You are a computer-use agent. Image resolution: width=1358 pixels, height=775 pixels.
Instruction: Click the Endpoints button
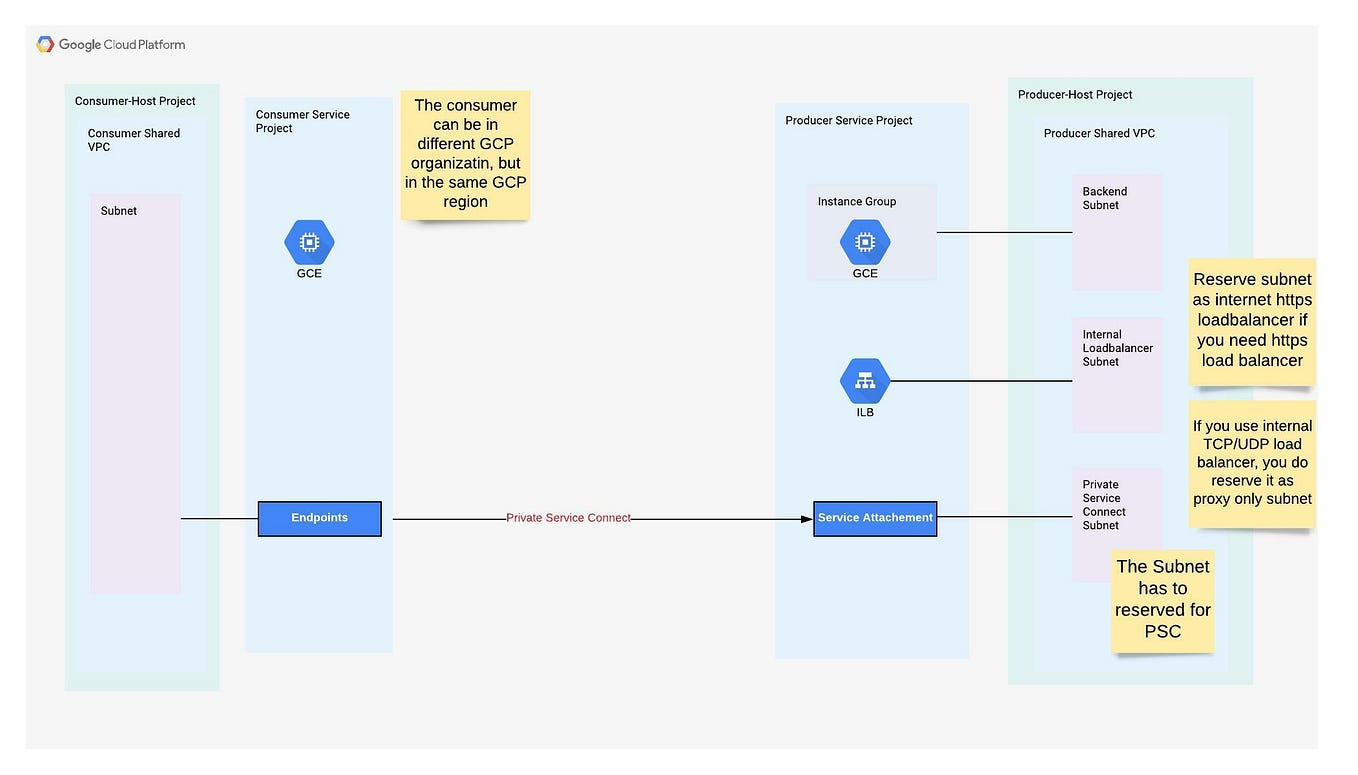(319, 518)
